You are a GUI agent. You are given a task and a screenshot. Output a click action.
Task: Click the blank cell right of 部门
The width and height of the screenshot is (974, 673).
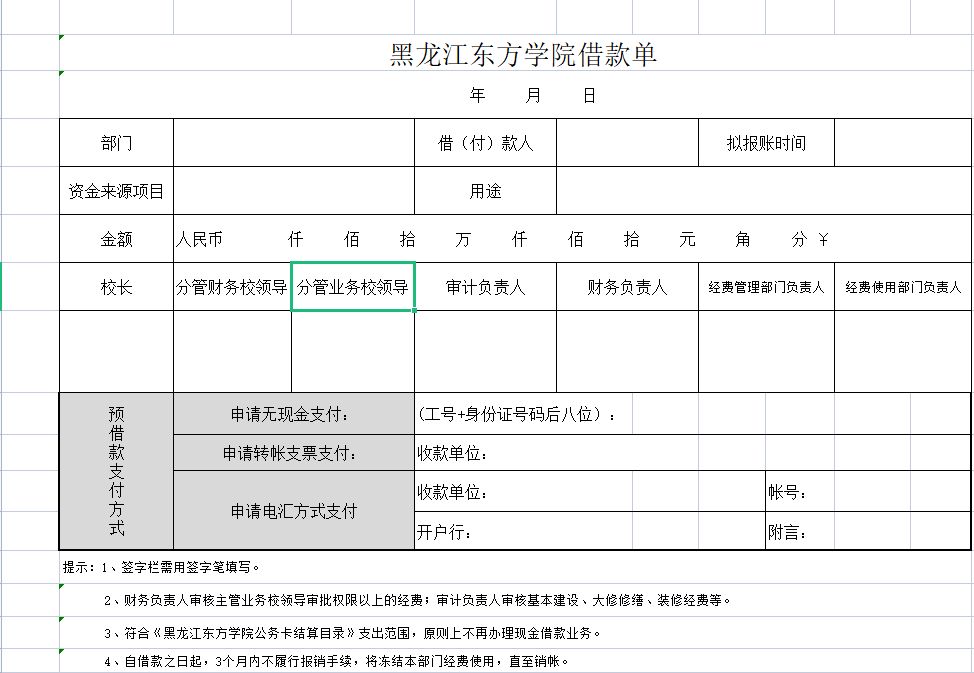tap(294, 143)
